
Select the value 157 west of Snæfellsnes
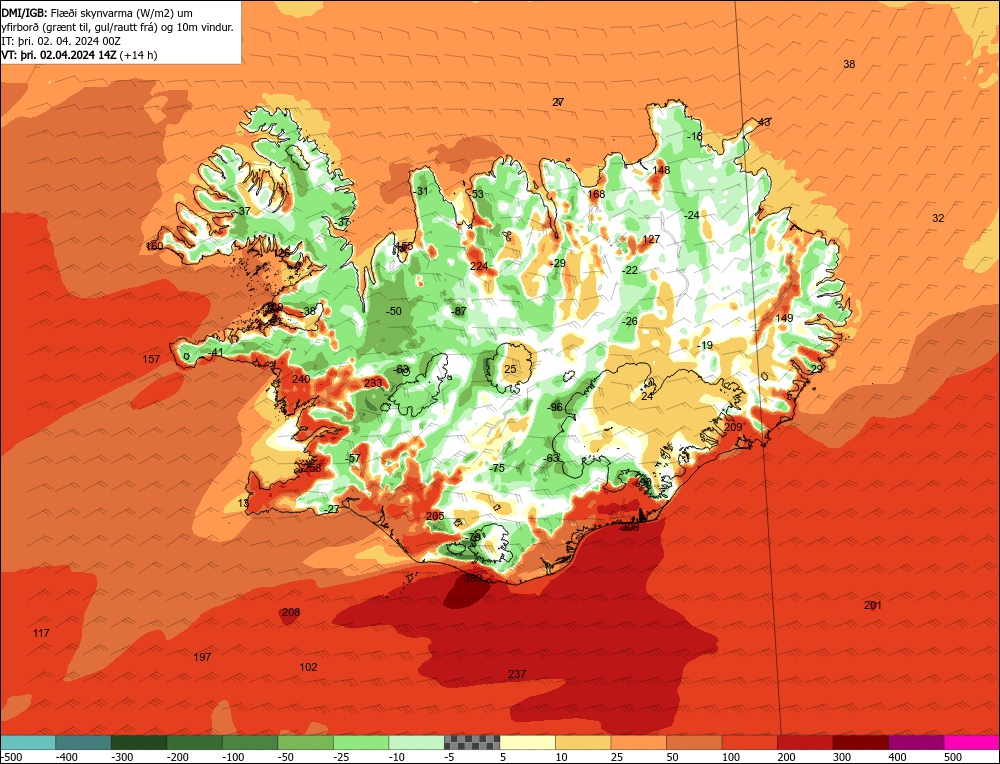click(151, 359)
